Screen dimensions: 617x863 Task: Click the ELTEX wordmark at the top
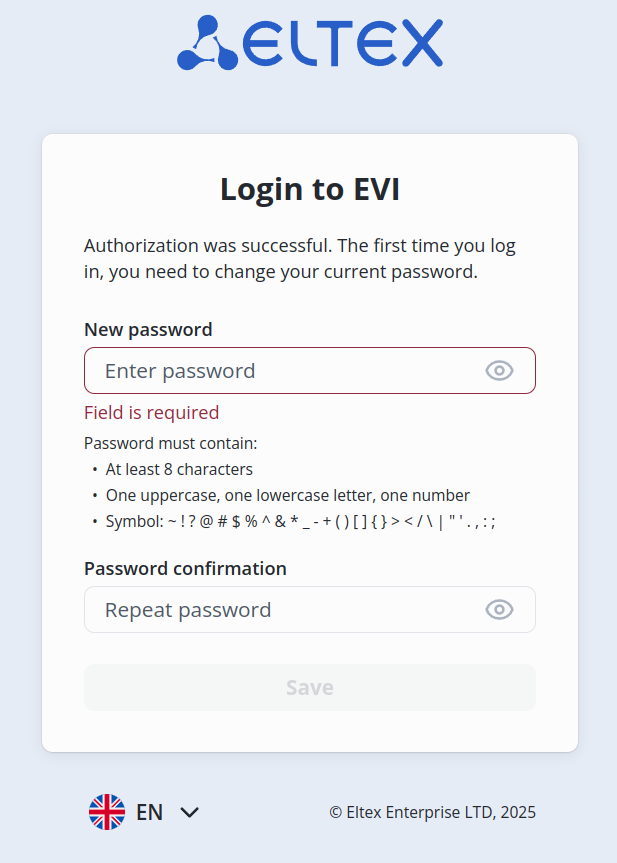[342, 44]
